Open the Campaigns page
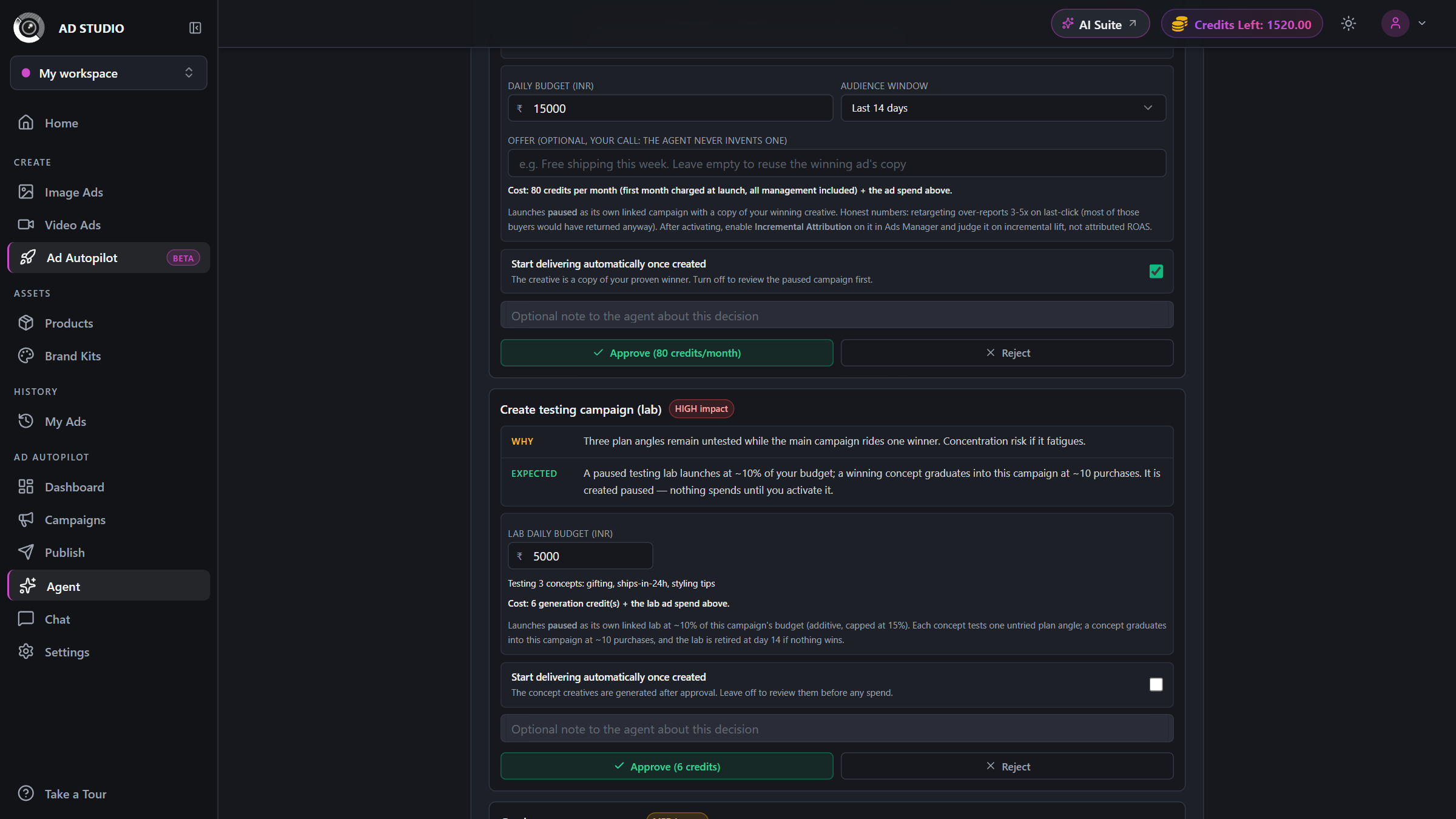Viewport: 1456px width, 819px height. [109, 519]
